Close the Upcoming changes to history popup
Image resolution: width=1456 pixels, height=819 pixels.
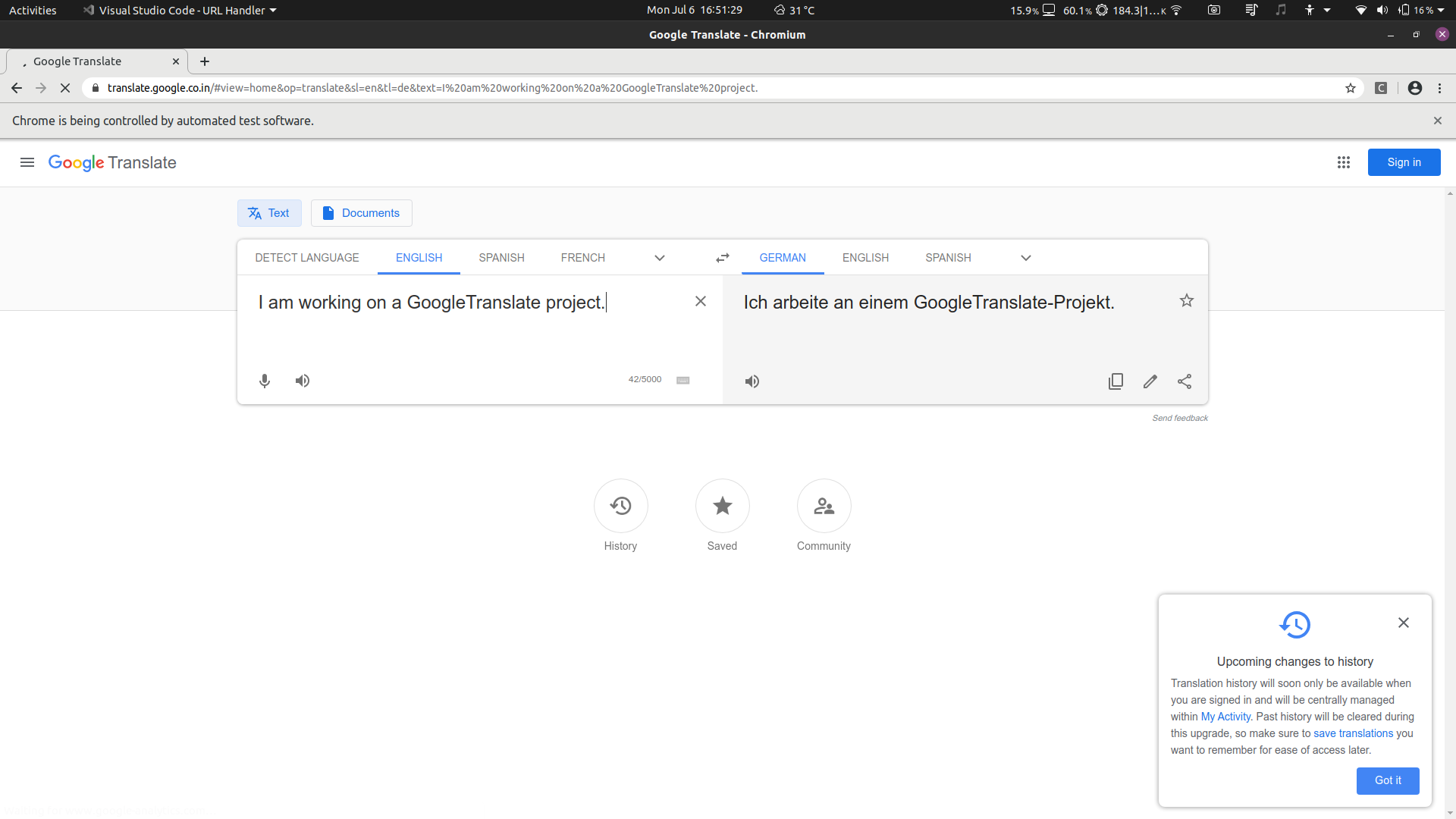[1404, 623]
